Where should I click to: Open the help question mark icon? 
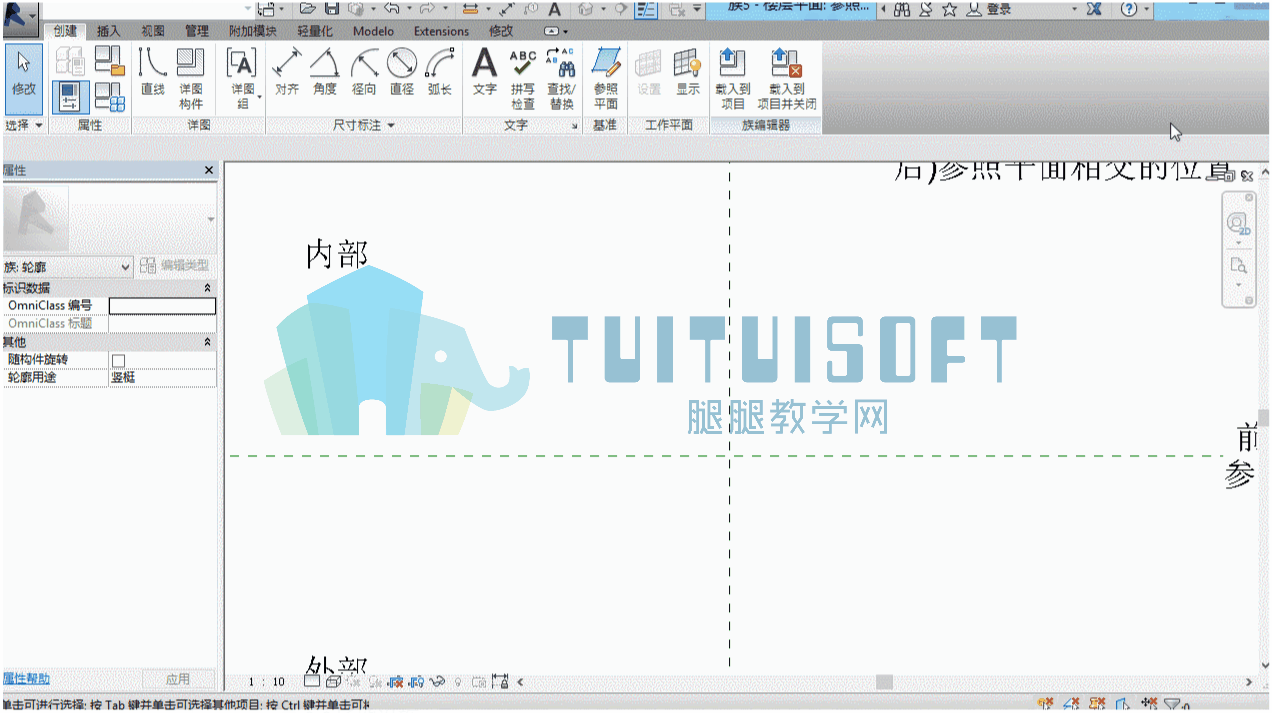point(1129,9)
